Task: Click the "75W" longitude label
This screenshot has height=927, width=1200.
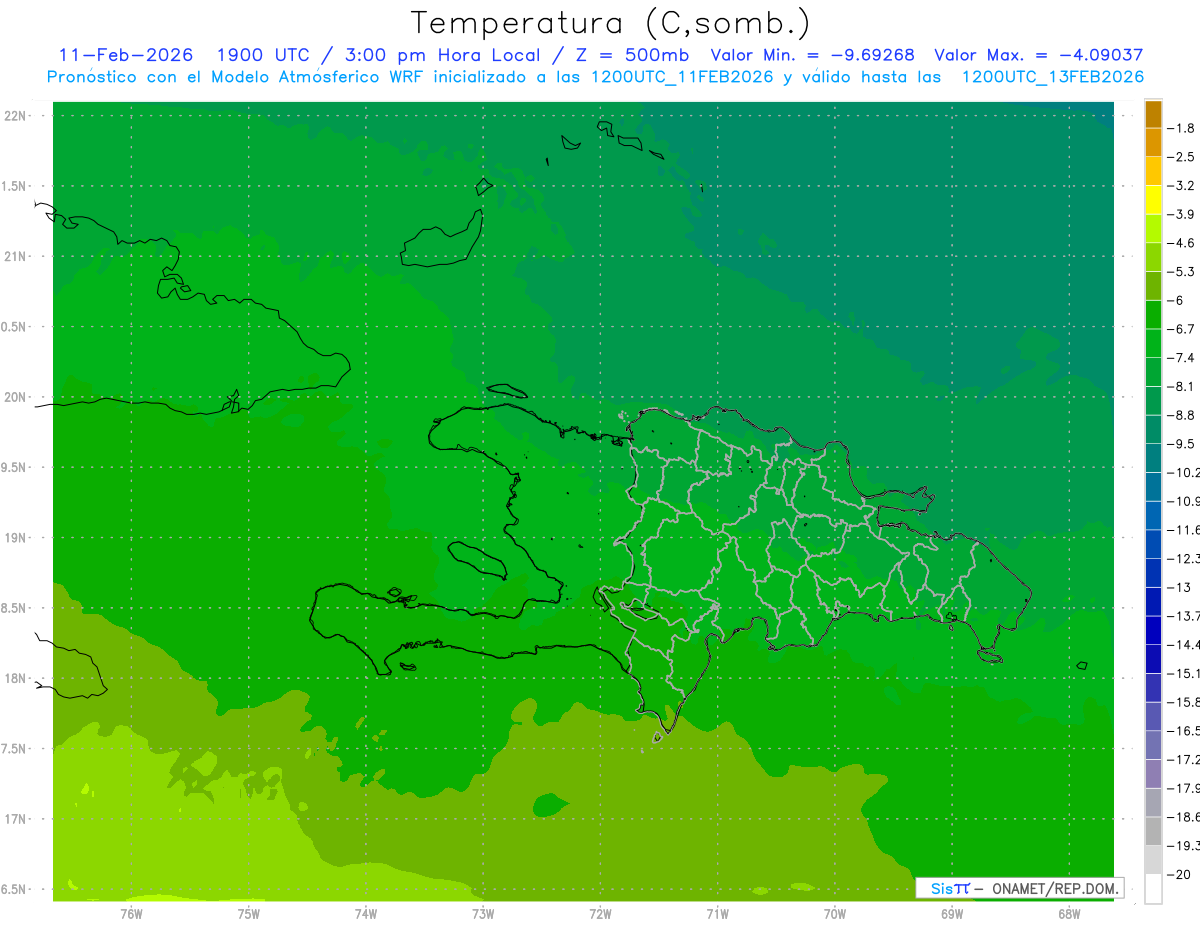Action: (249, 913)
